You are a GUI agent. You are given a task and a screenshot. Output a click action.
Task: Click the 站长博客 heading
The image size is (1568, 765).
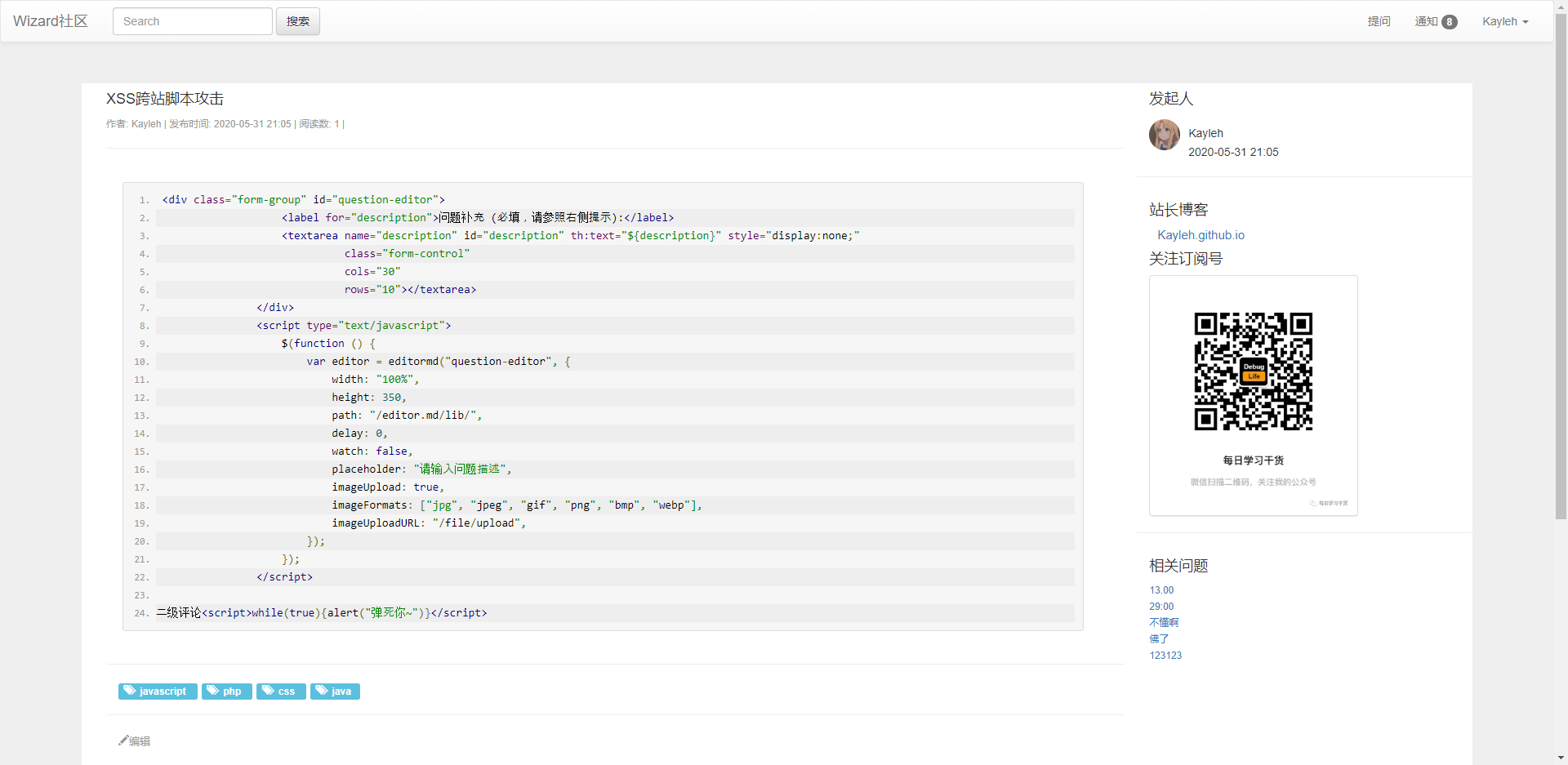coord(1178,210)
